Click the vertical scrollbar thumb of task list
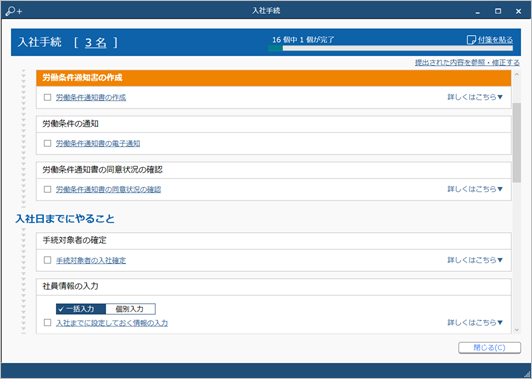Screen dimensions: 532x379 click(516, 143)
